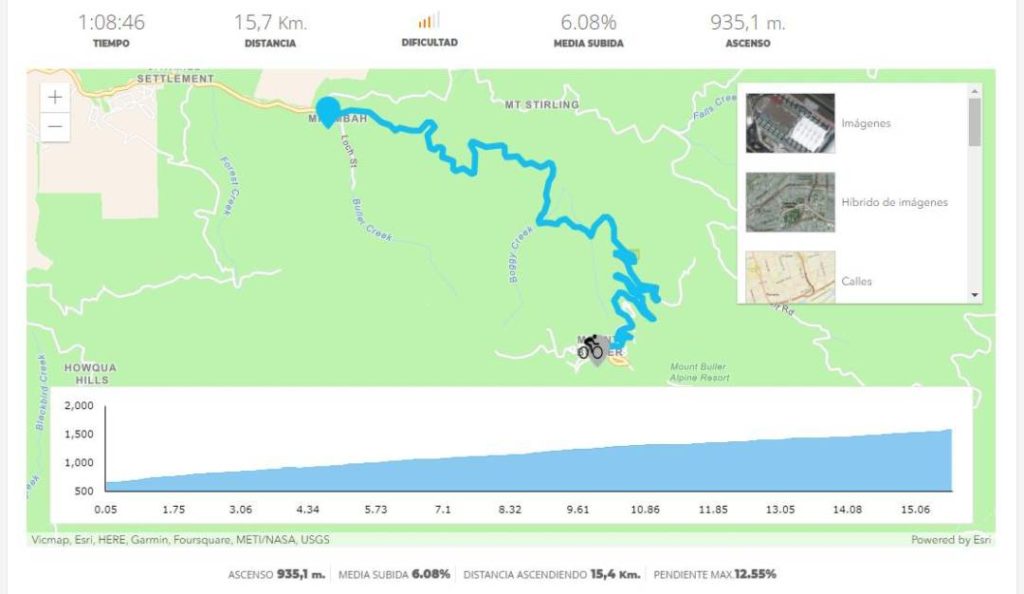
Task: Choose the Calles basemap label
Action: 856,281
